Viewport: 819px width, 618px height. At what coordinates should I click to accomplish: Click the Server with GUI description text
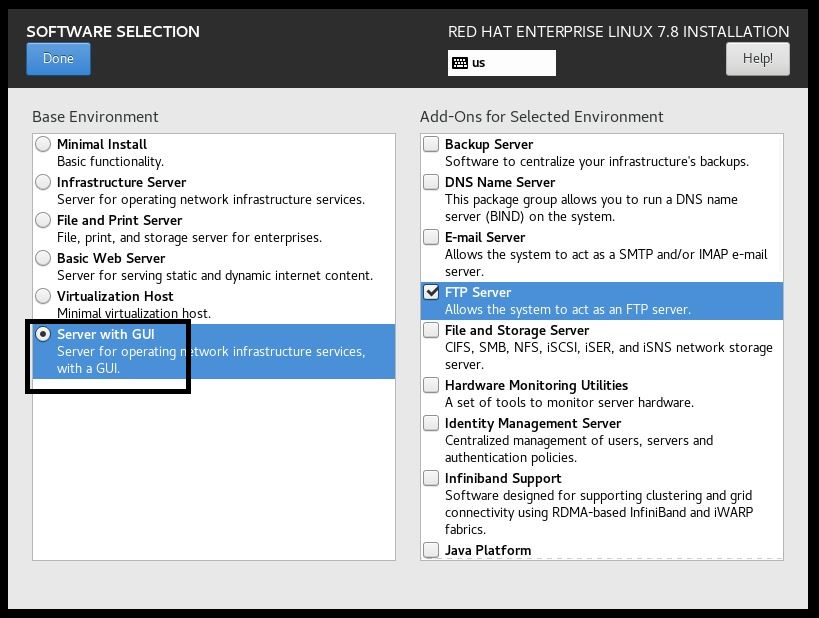coord(211,360)
